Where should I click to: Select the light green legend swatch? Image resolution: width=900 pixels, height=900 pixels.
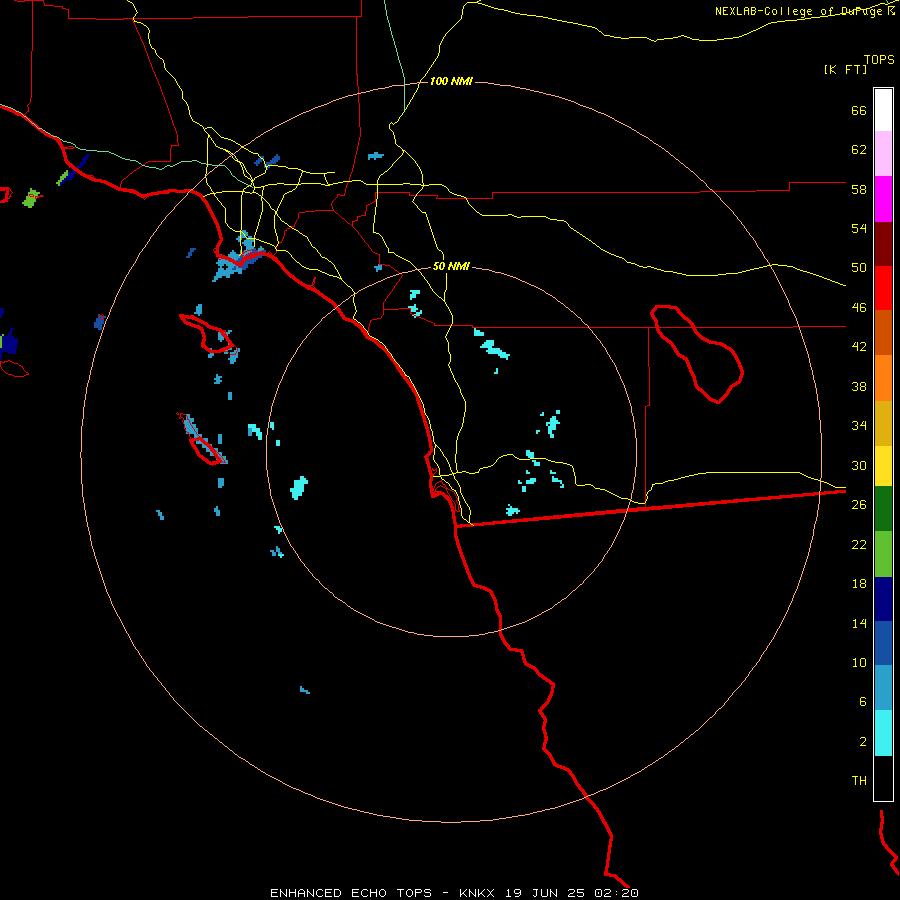pos(883,554)
